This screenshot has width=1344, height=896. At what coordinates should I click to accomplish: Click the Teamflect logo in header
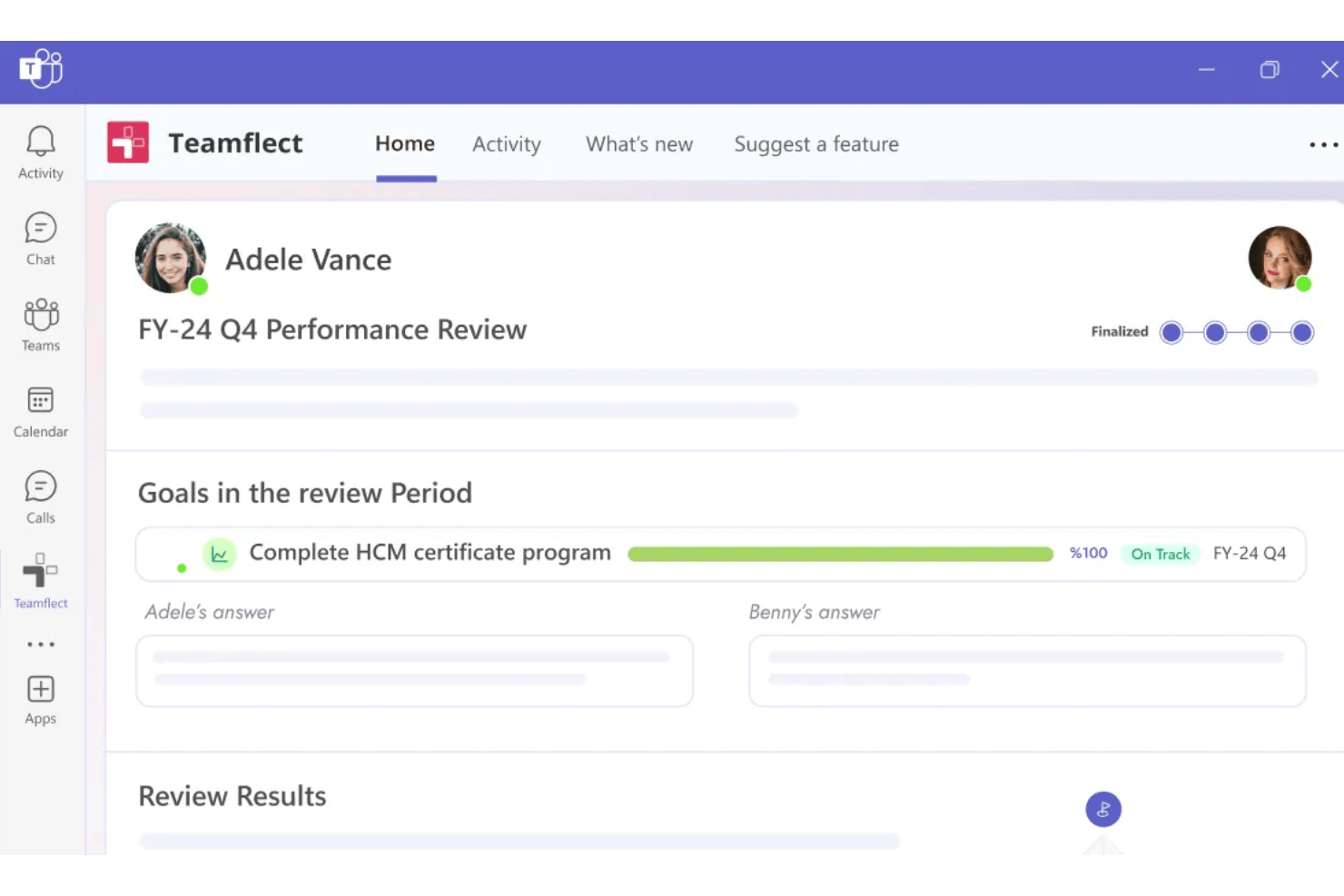(128, 143)
